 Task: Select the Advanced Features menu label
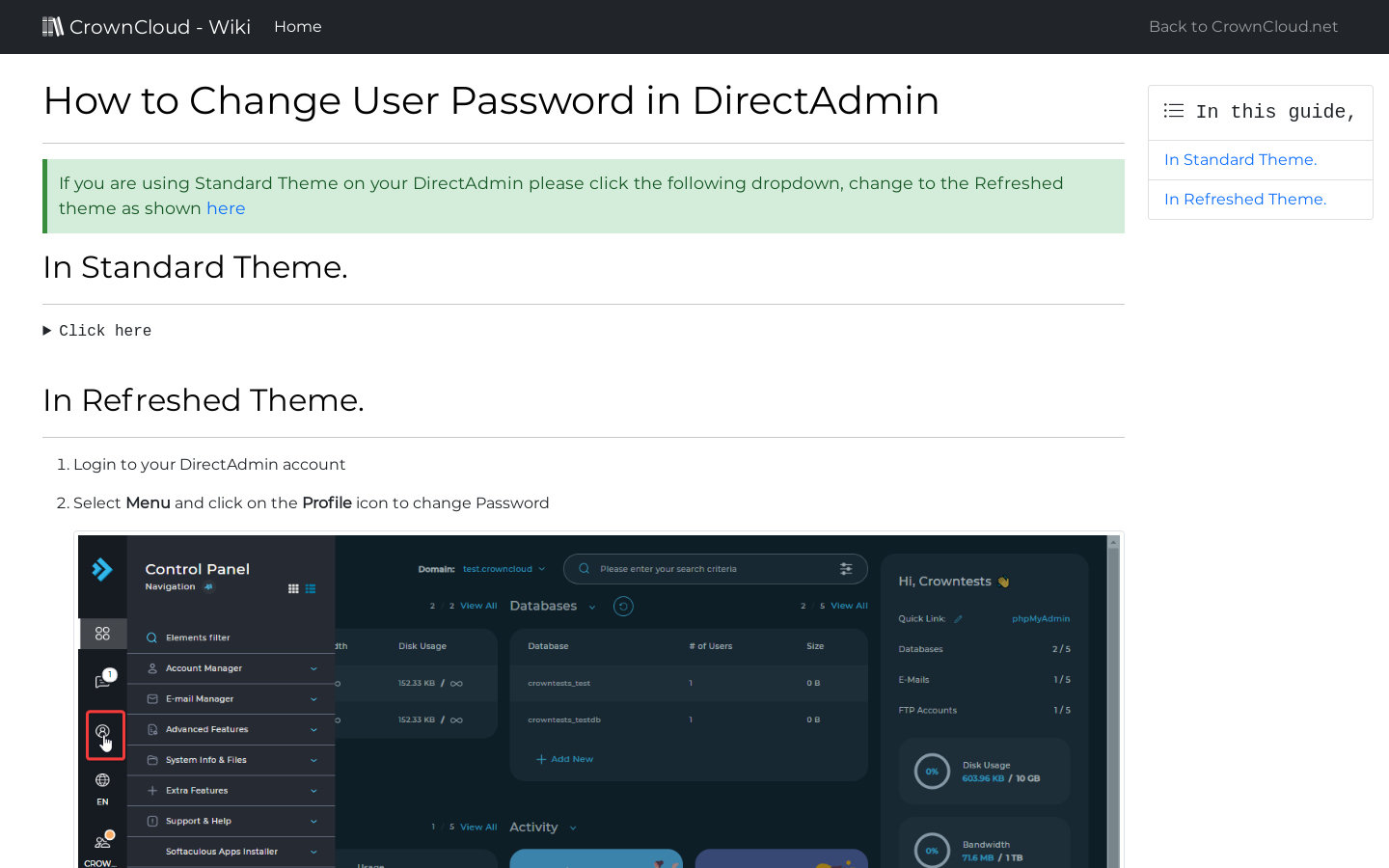click(x=206, y=730)
